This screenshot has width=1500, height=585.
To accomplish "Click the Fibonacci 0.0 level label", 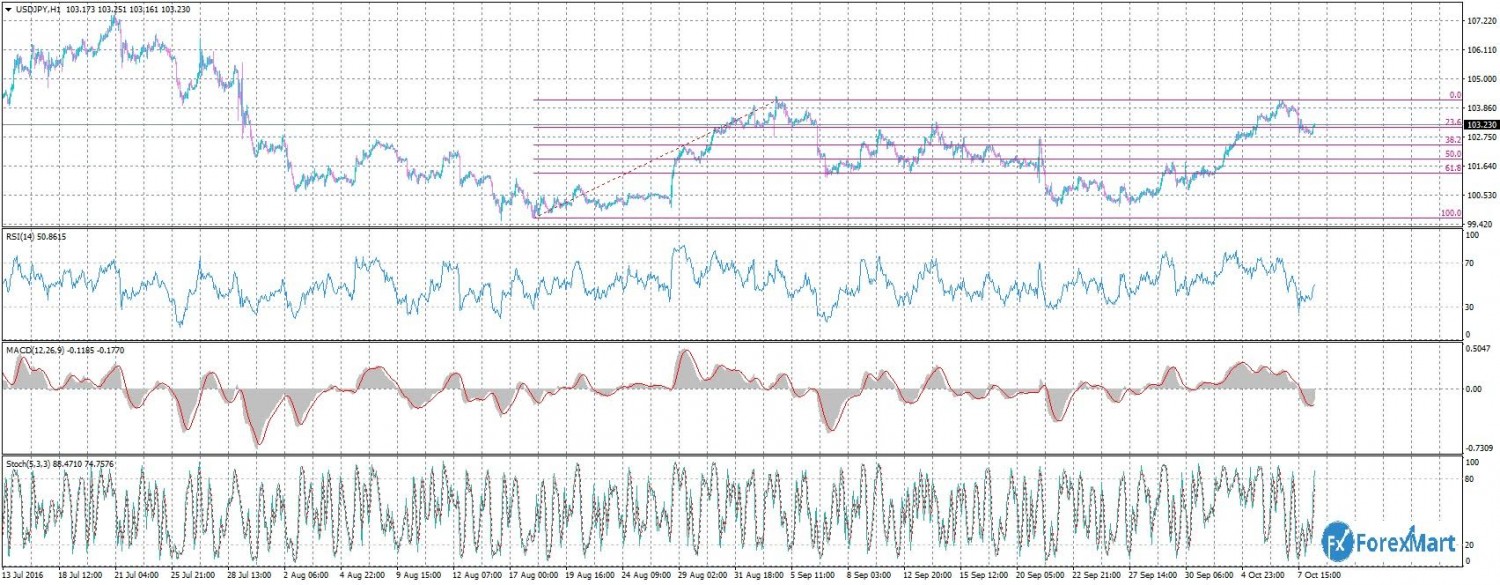I will pos(1455,95).
